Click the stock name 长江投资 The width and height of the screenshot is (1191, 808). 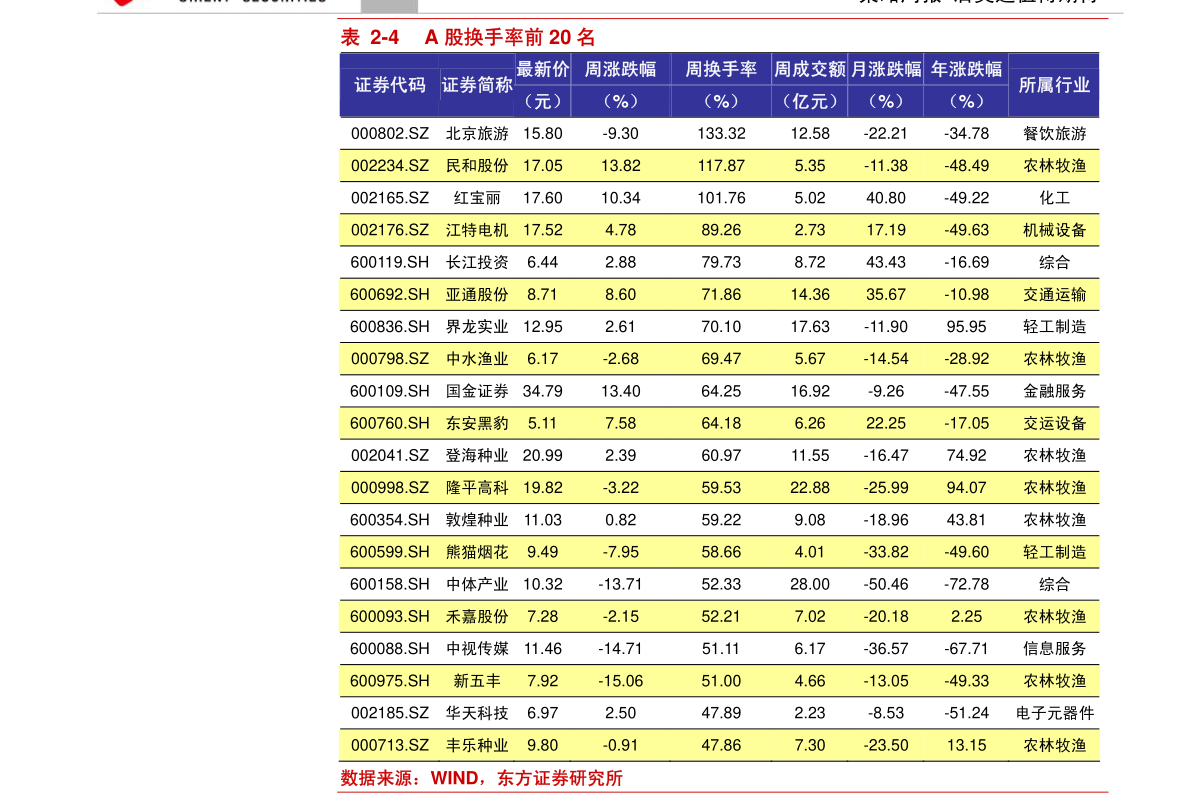coord(477,262)
